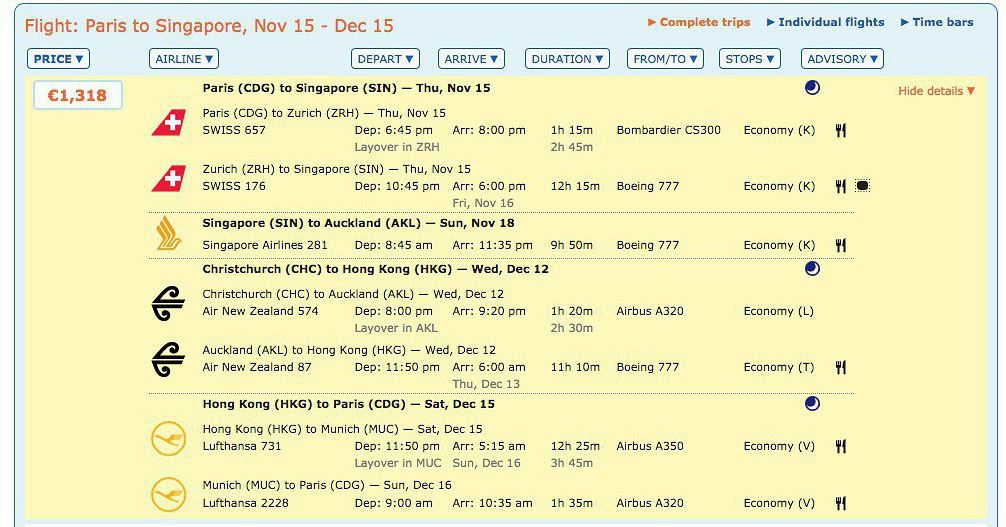The image size is (1006, 527).
Task: Switch to Time bars view
Action: 937,22
